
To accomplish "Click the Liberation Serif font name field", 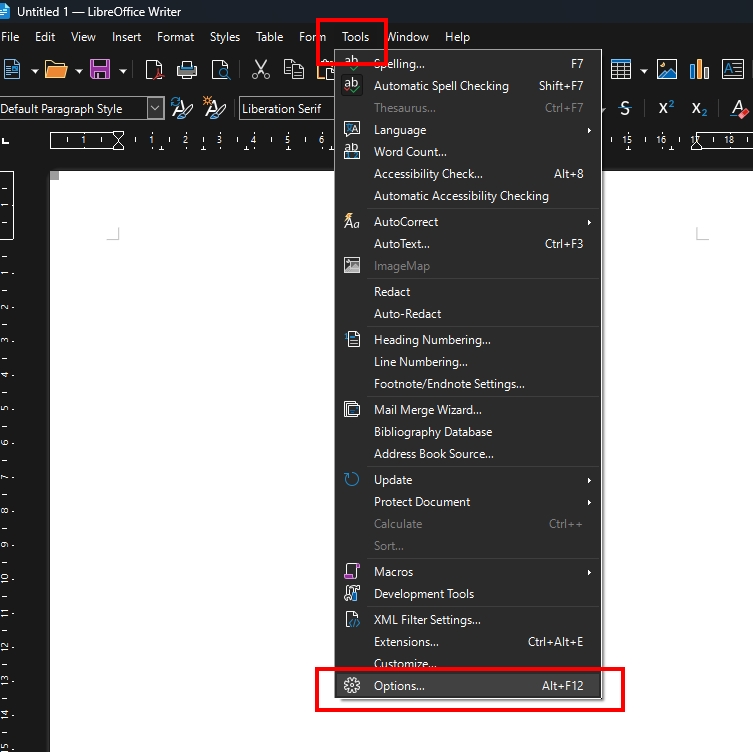I will pyautogui.click(x=287, y=109).
